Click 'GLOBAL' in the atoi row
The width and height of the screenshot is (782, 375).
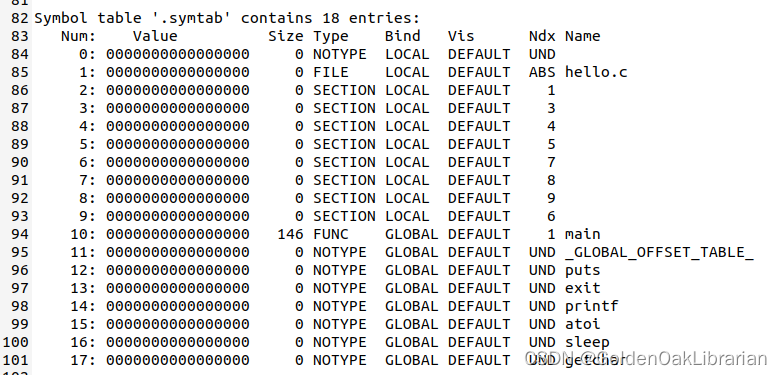point(411,324)
